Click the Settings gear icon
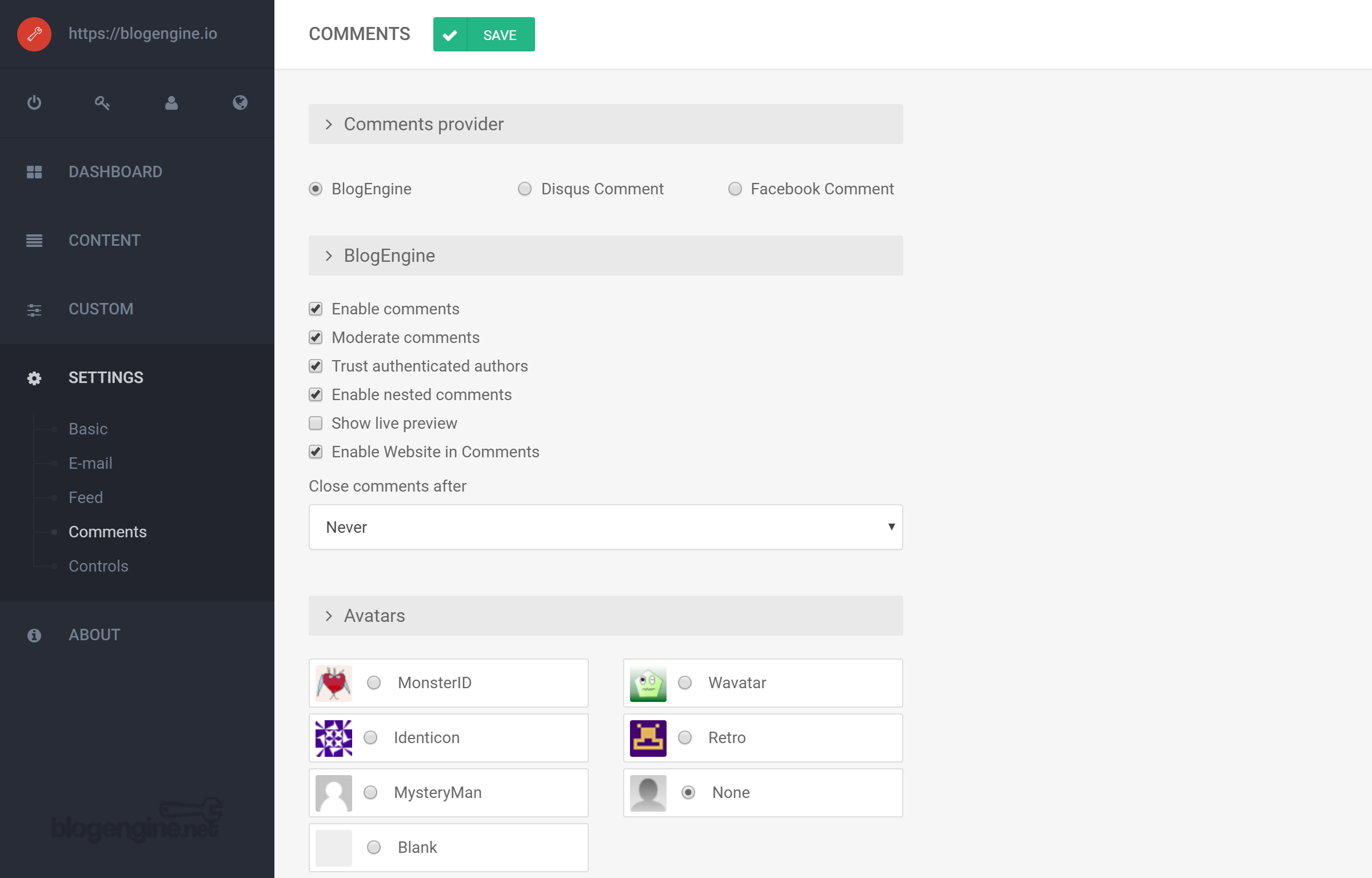1372x878 pixels. coord(34,378)
